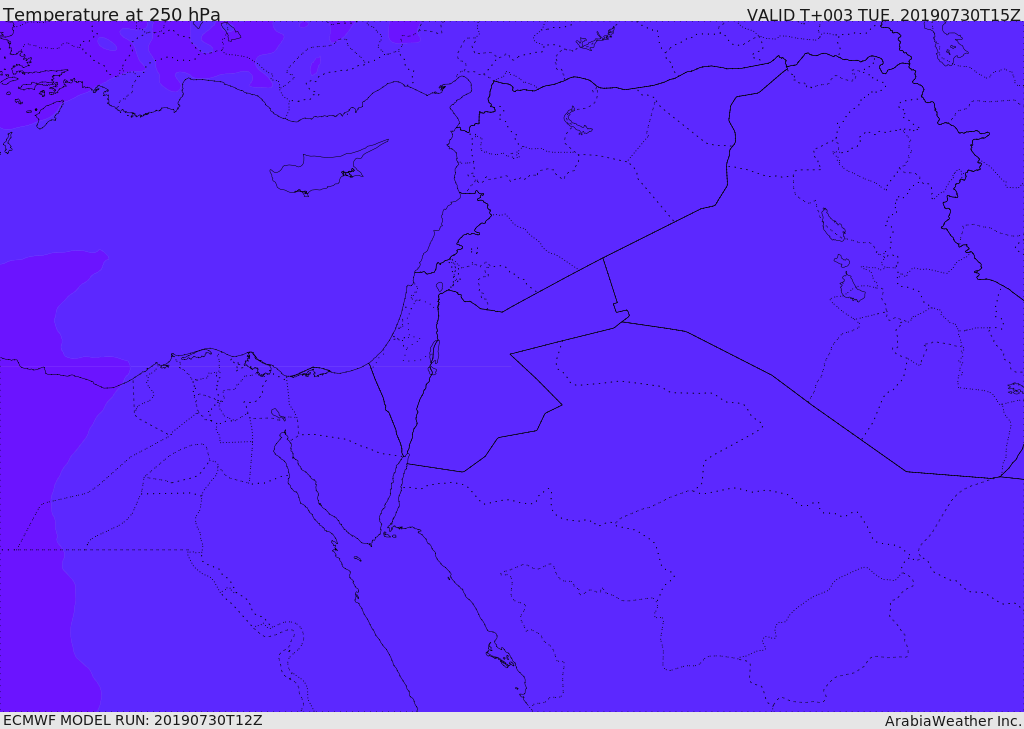This screenshot has width=1024, height=729.
Task: Click the 'ECMWF MODEL RUN: 20190730T12Z' footer text
Action: coord(133,720)
